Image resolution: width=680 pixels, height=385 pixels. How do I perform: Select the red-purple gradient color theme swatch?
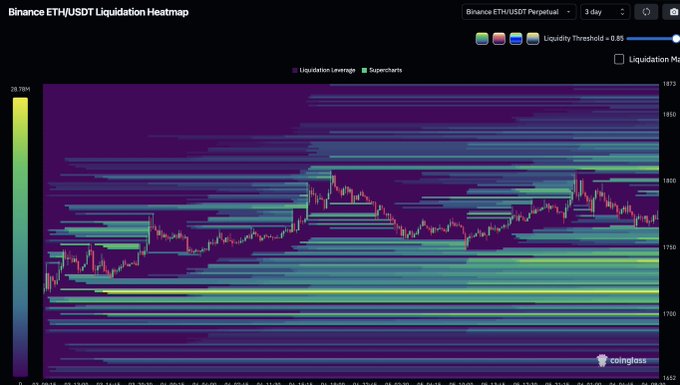coord(499,39)
